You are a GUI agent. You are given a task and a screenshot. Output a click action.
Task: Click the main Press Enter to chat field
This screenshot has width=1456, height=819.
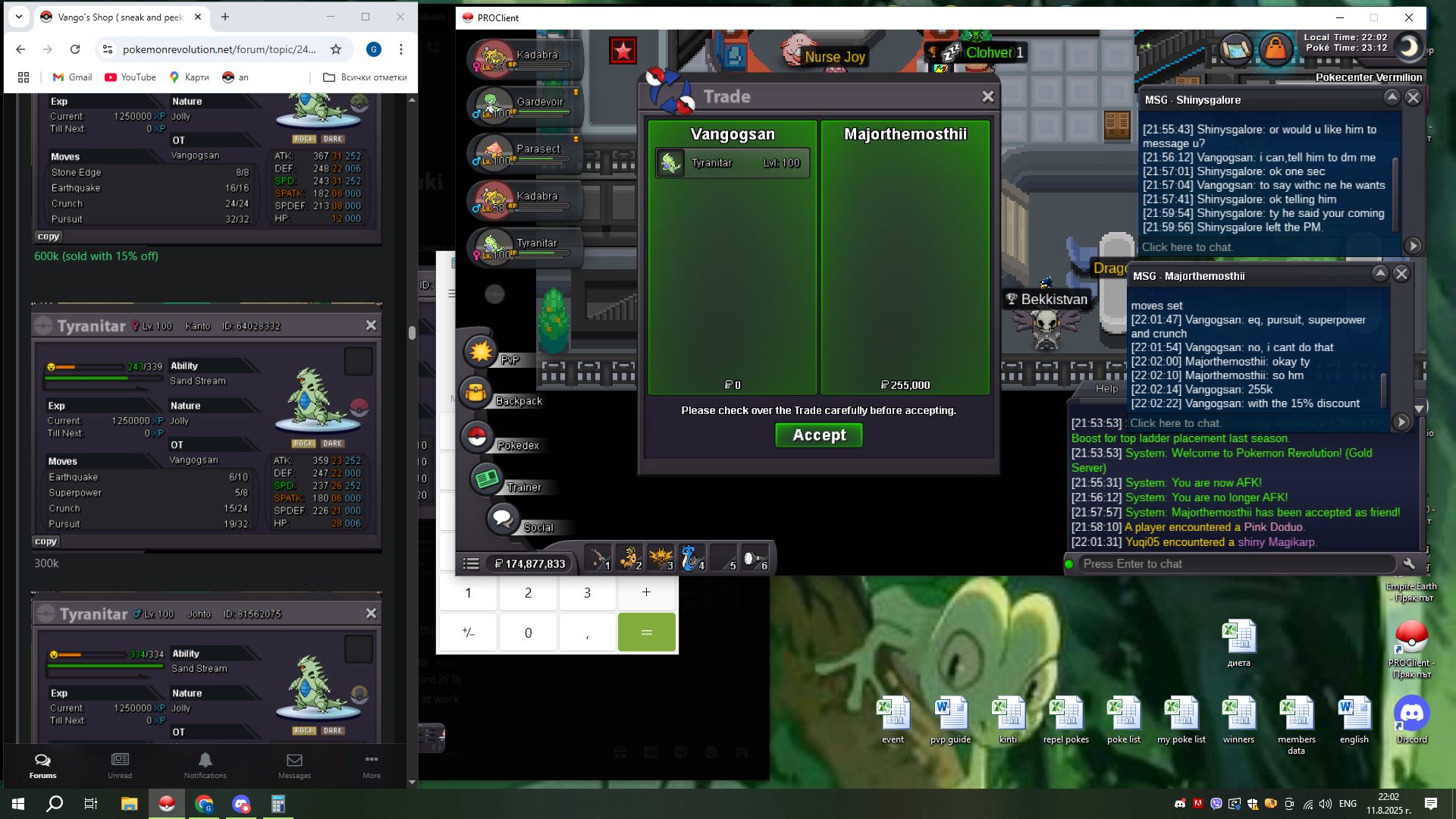(x=1238, y=564)
